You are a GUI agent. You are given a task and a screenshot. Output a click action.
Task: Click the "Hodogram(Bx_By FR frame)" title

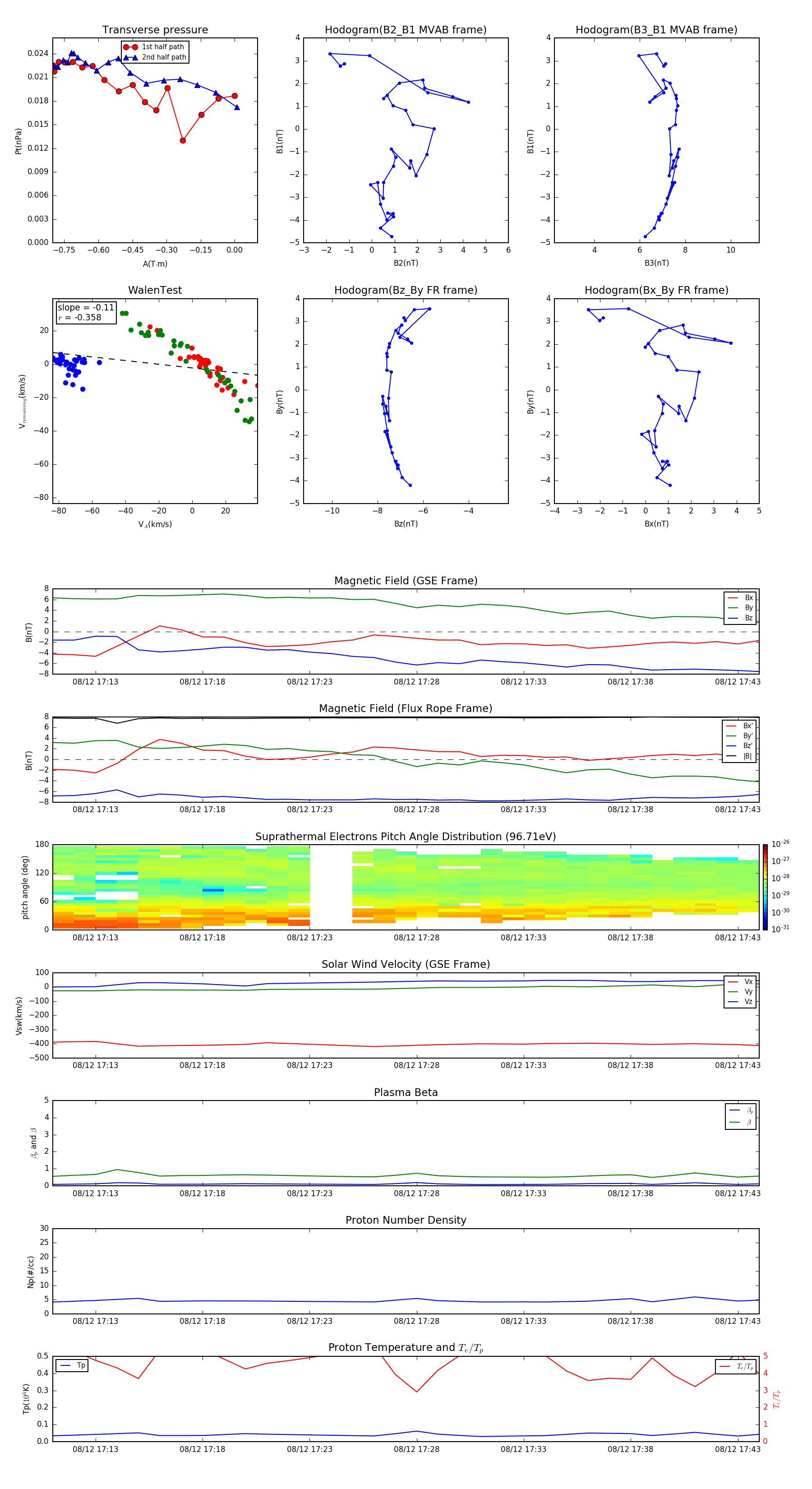(656, 290)
